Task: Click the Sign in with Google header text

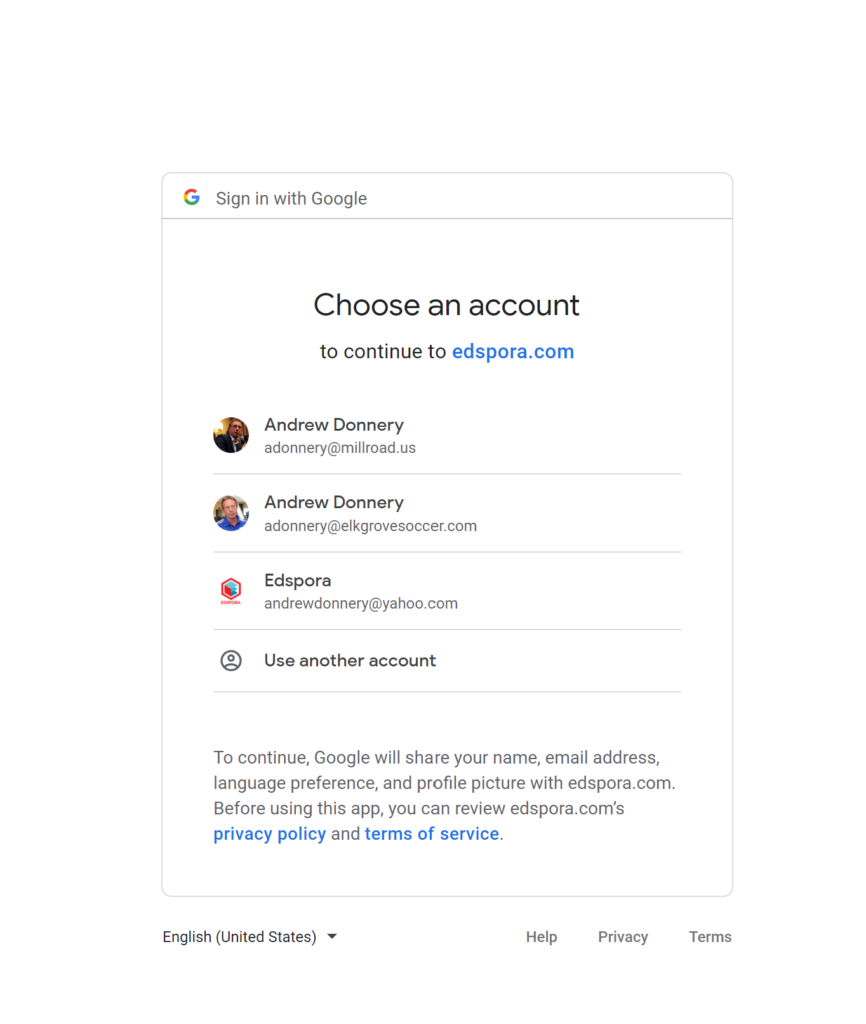Action: [291, 199]
